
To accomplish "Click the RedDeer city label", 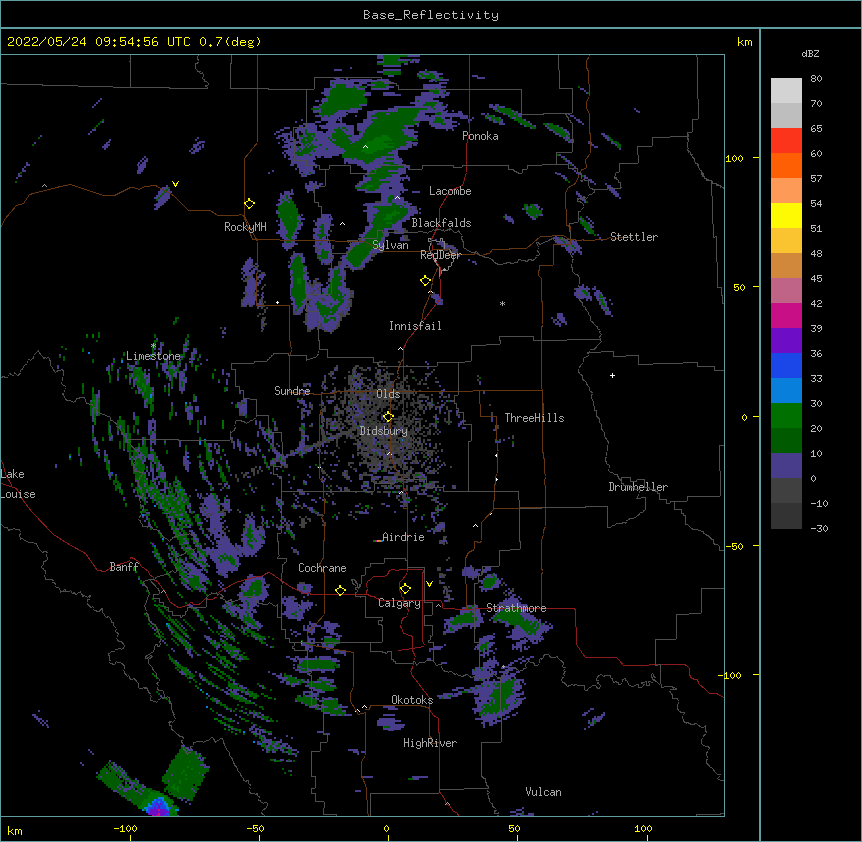I will (440, 255).
